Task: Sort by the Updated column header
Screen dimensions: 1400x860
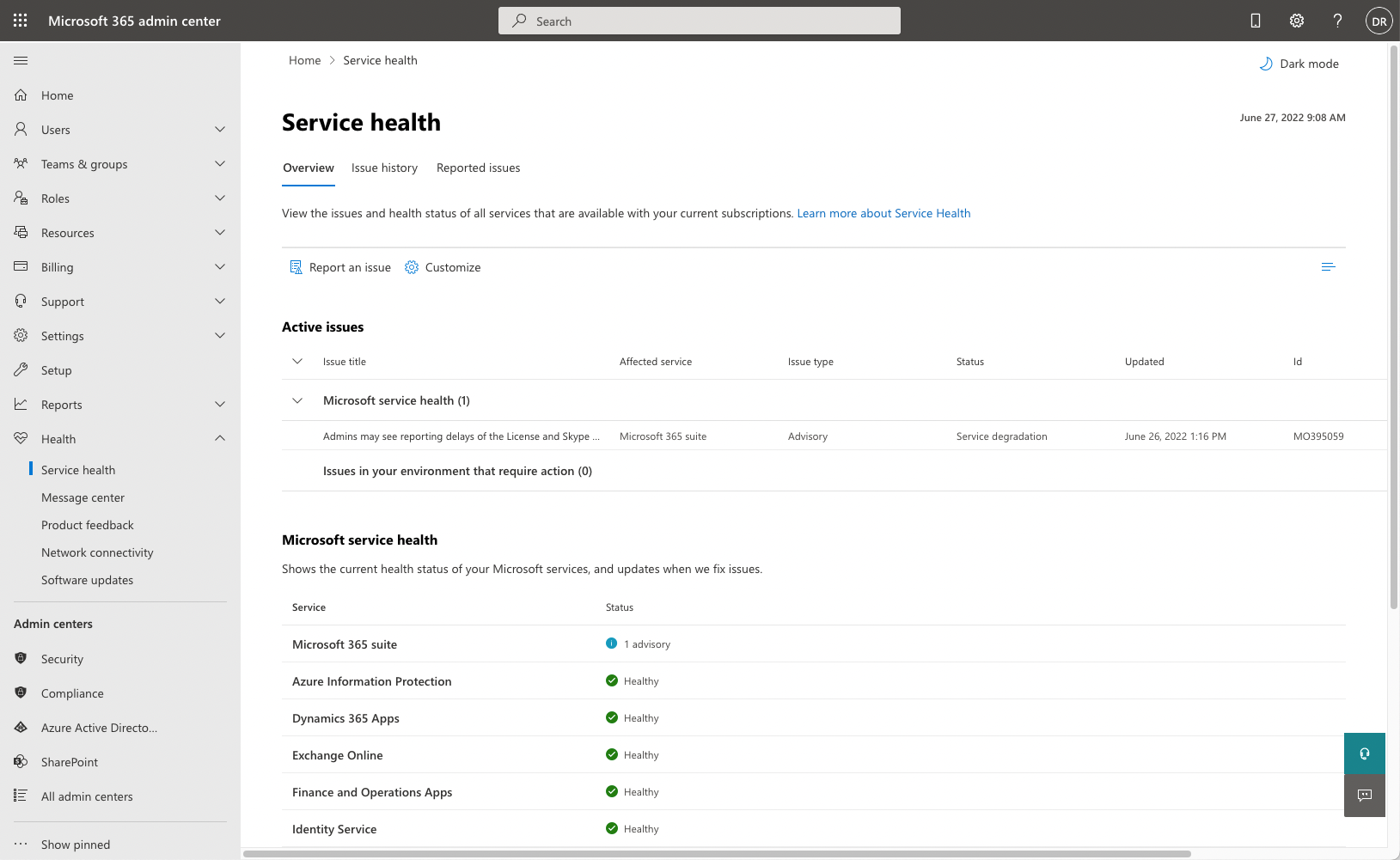Action: click(1144, 362)
